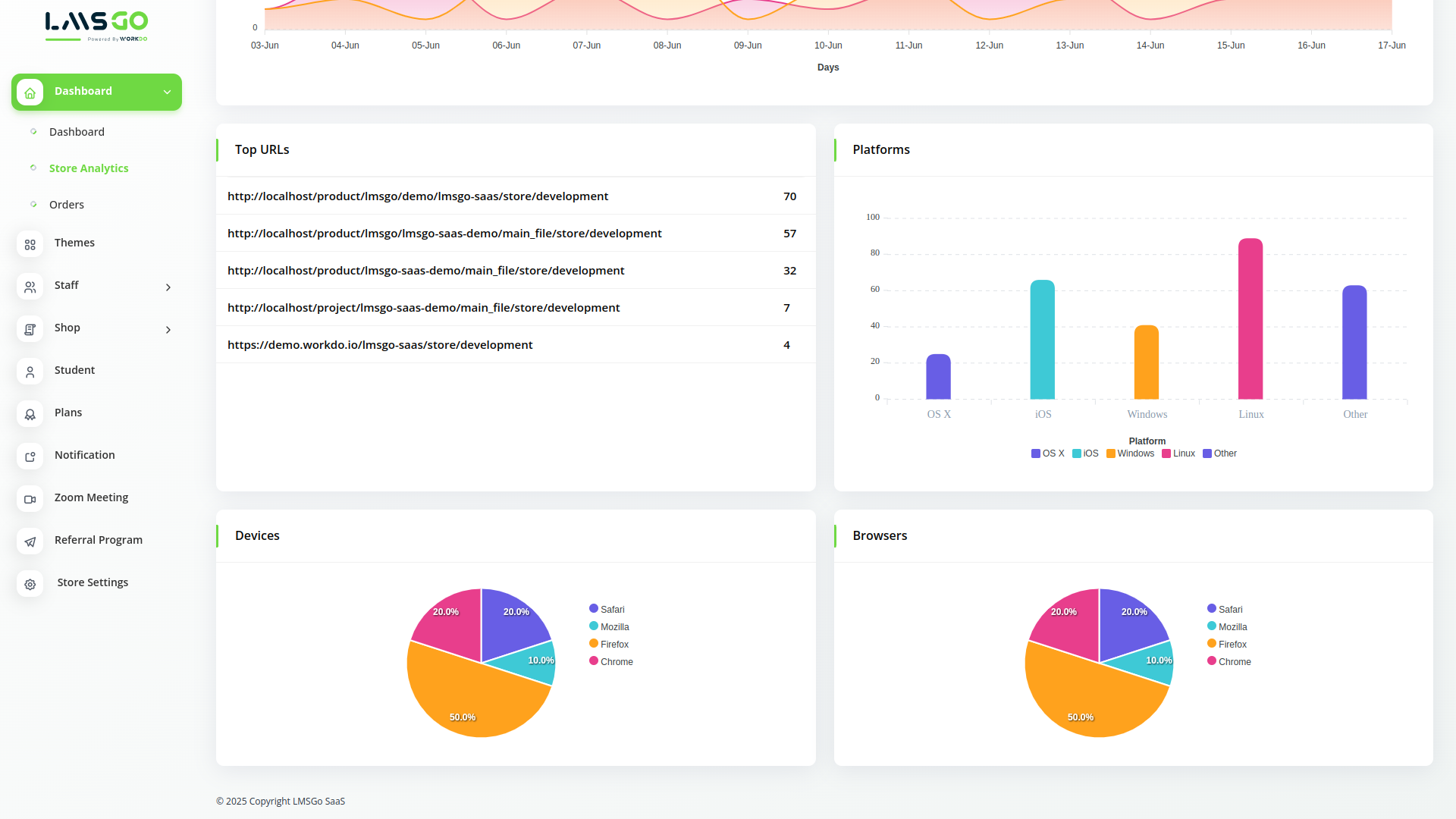Click the Shop receipt icon
1456x819 pixels.
pos(30,329)
